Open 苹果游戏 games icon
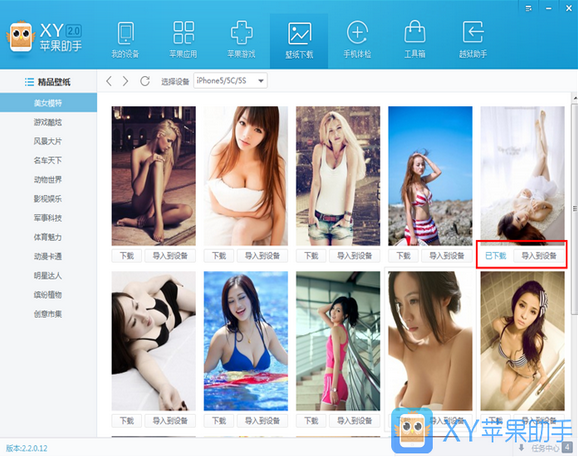 241,40
